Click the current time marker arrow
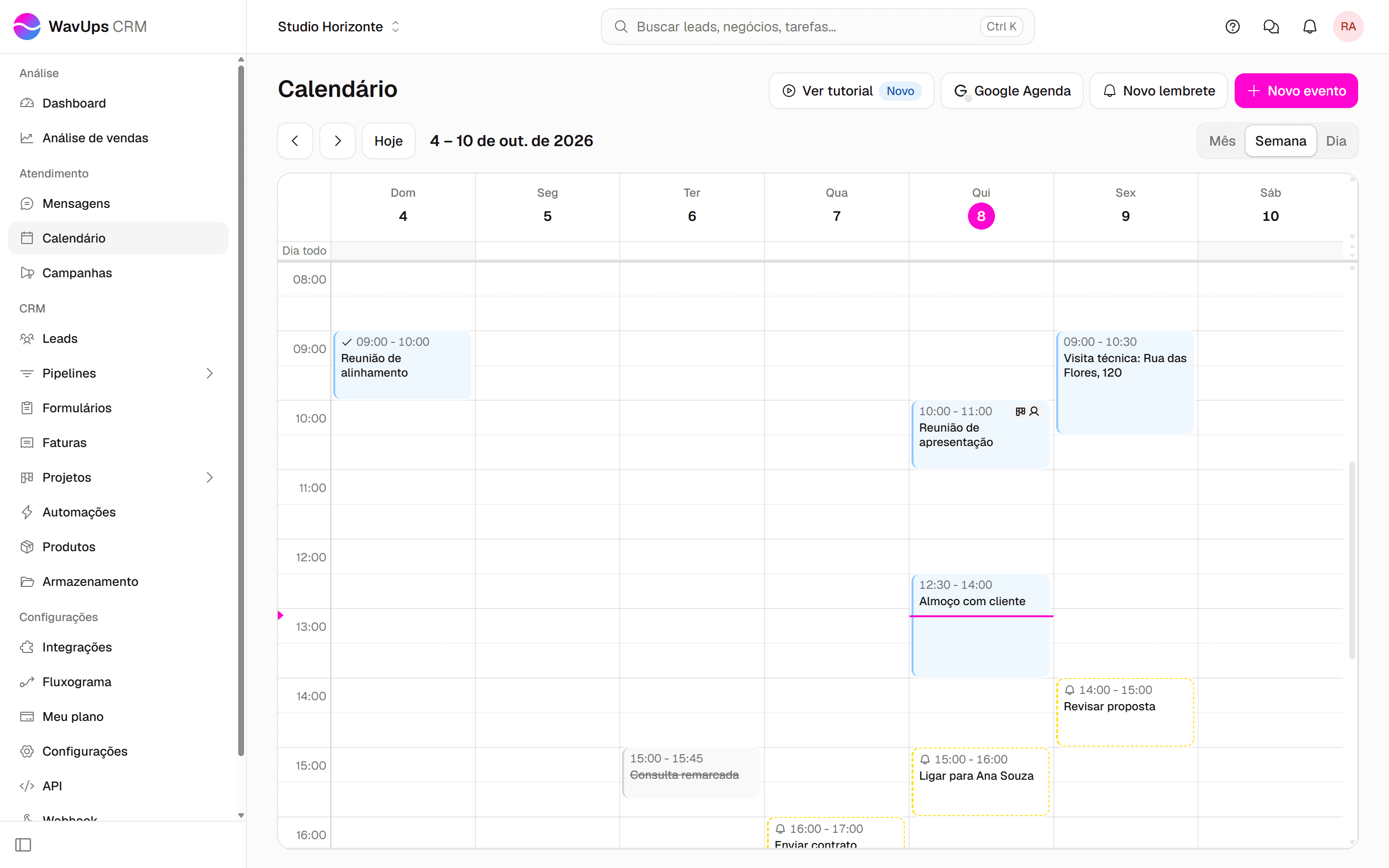Image resolution: width=1389 pixels, height=868 pixels. [281, 615]
